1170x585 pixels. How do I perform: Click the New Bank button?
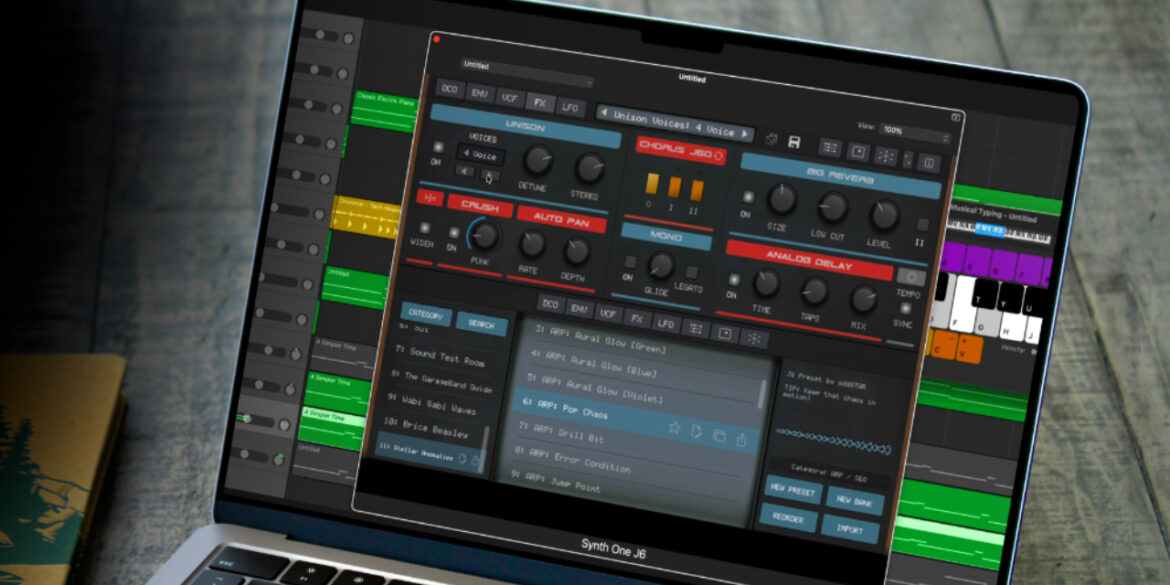click(854, 501)
